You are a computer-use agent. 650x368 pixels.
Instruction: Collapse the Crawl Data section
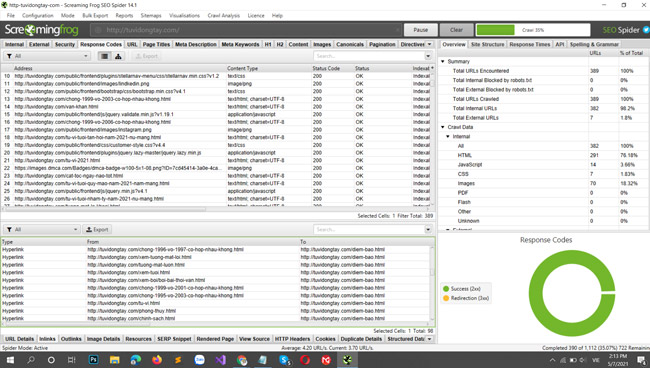pos(443,127)
